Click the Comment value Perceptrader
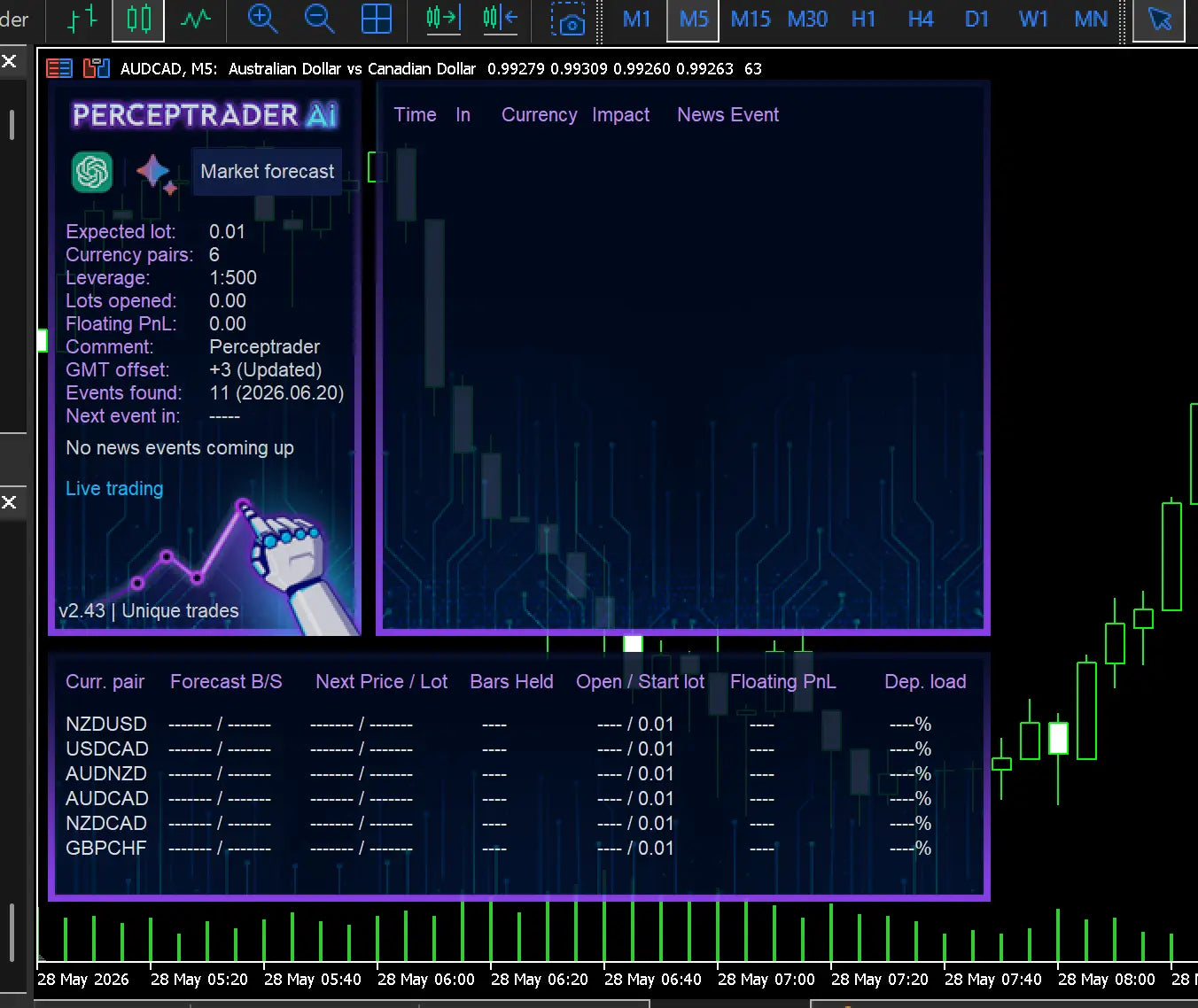The image size is (1198, 1008). [x=264, y=346]
